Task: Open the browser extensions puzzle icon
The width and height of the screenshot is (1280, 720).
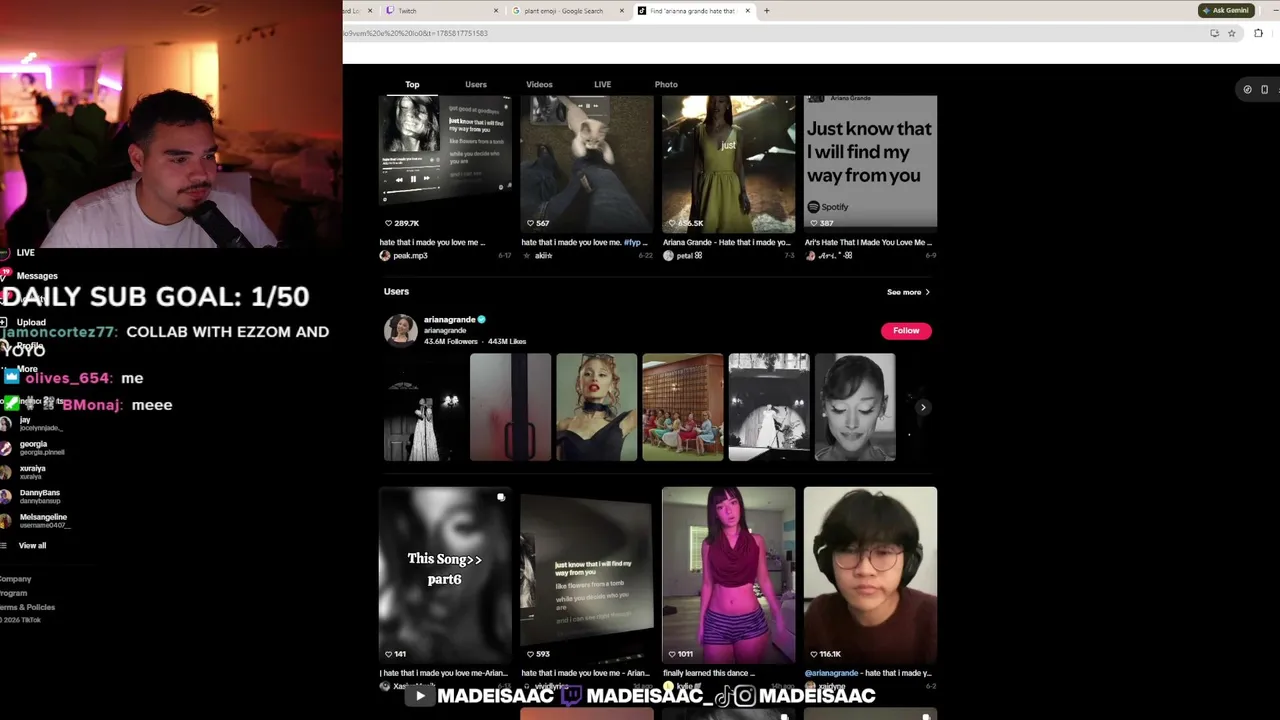Action: pyautogui.click(x=1258, y=33)
